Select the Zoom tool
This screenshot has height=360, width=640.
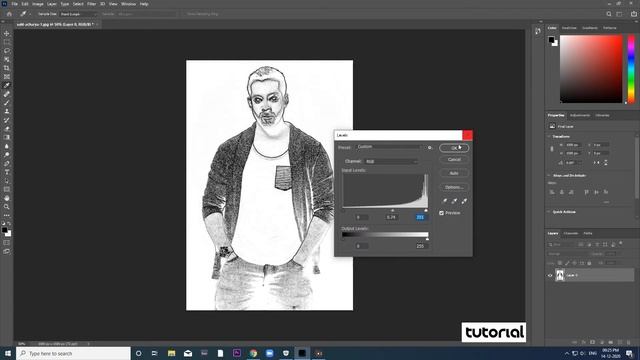[7, 207]
